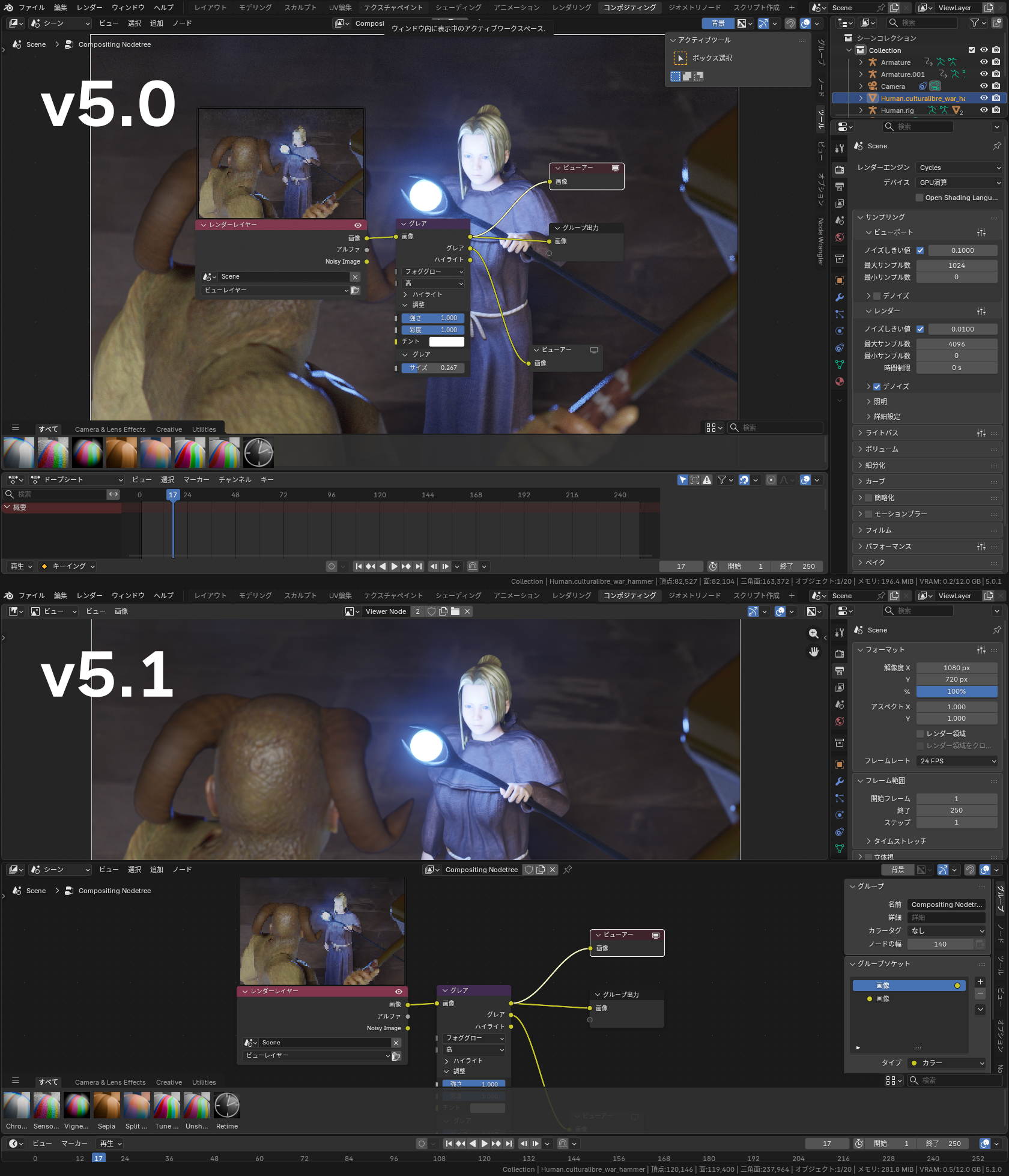This screenshot has height=1176, width=1009.
Task: Click the X to unlink the Scene datablock
Action: [355, 277]
